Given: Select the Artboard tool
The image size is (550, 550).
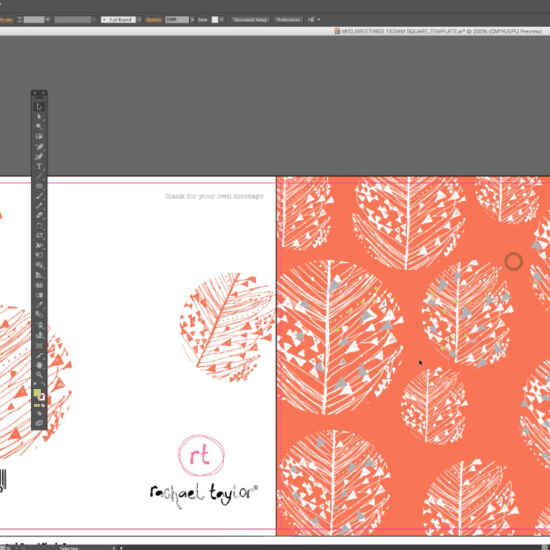Looking at the screenshot, I should [x=39, y=345].
